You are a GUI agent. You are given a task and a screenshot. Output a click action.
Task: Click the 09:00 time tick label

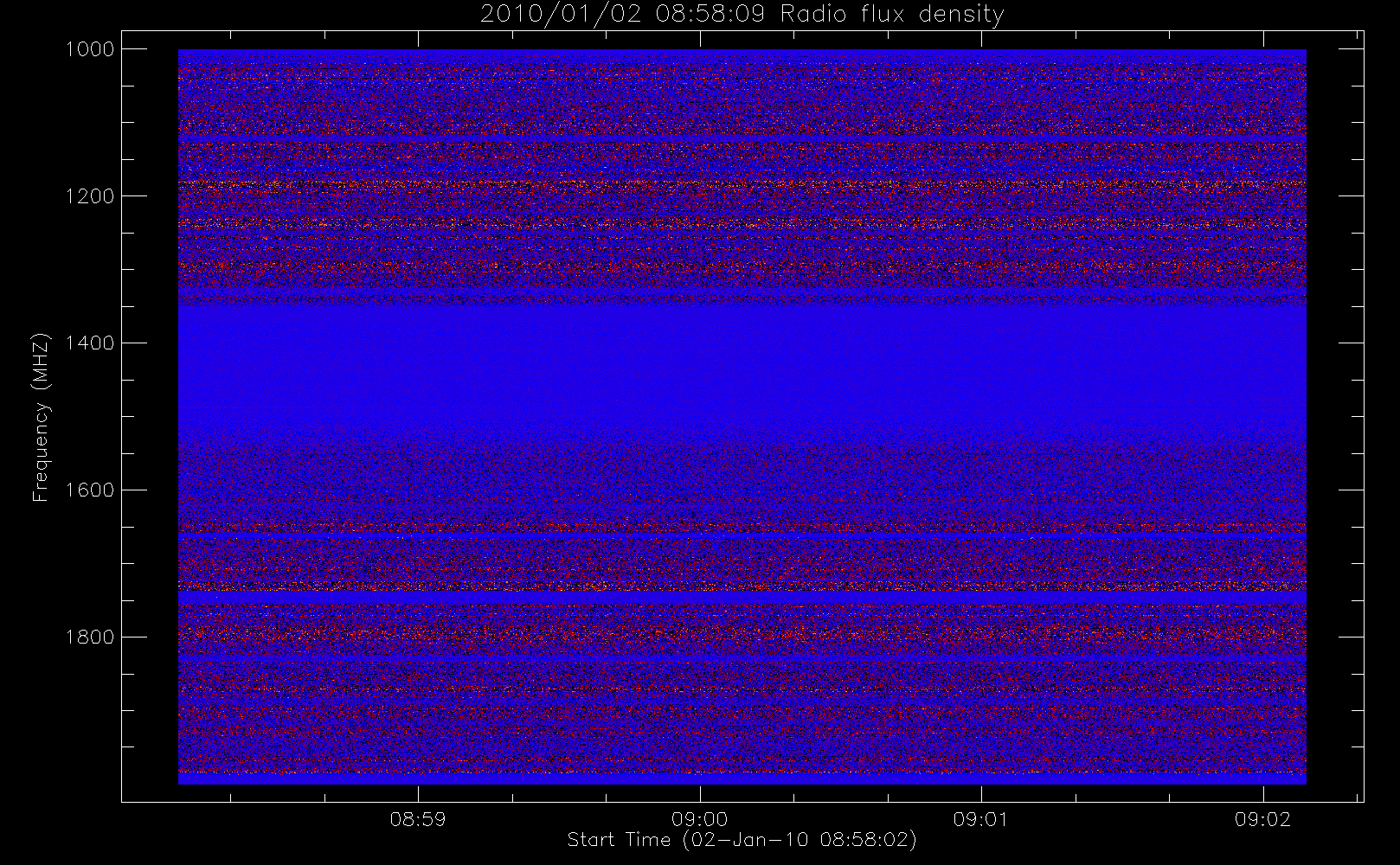click(700, 819)
